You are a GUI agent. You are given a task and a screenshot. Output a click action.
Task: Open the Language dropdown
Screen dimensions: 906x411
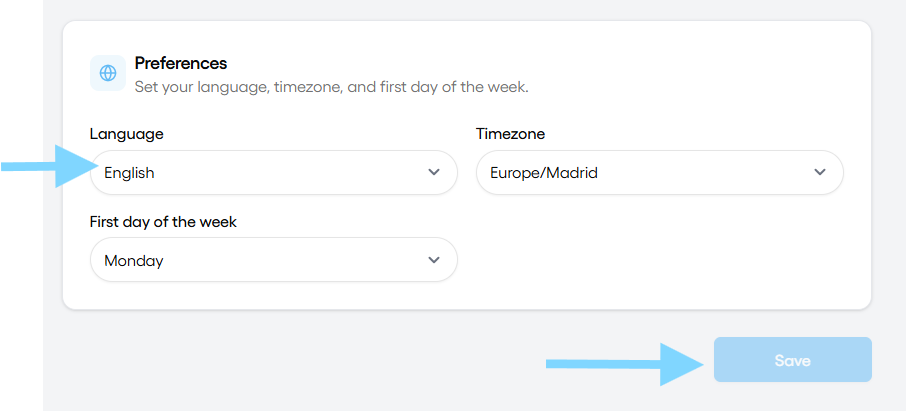(x=274, y=172)
